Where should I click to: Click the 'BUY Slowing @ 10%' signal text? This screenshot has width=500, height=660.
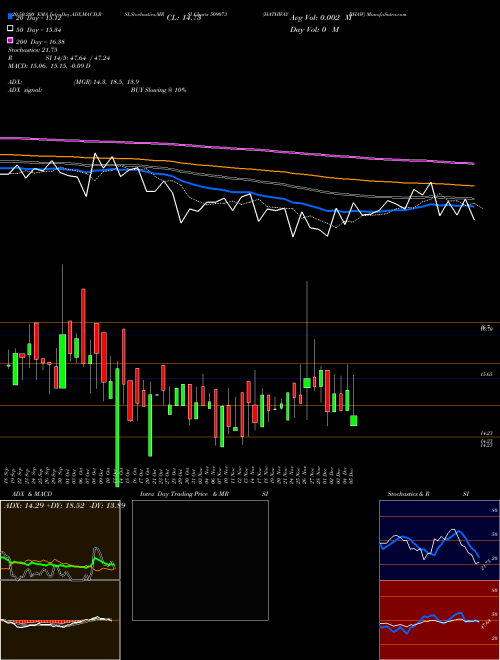click(x=158, y=90)
